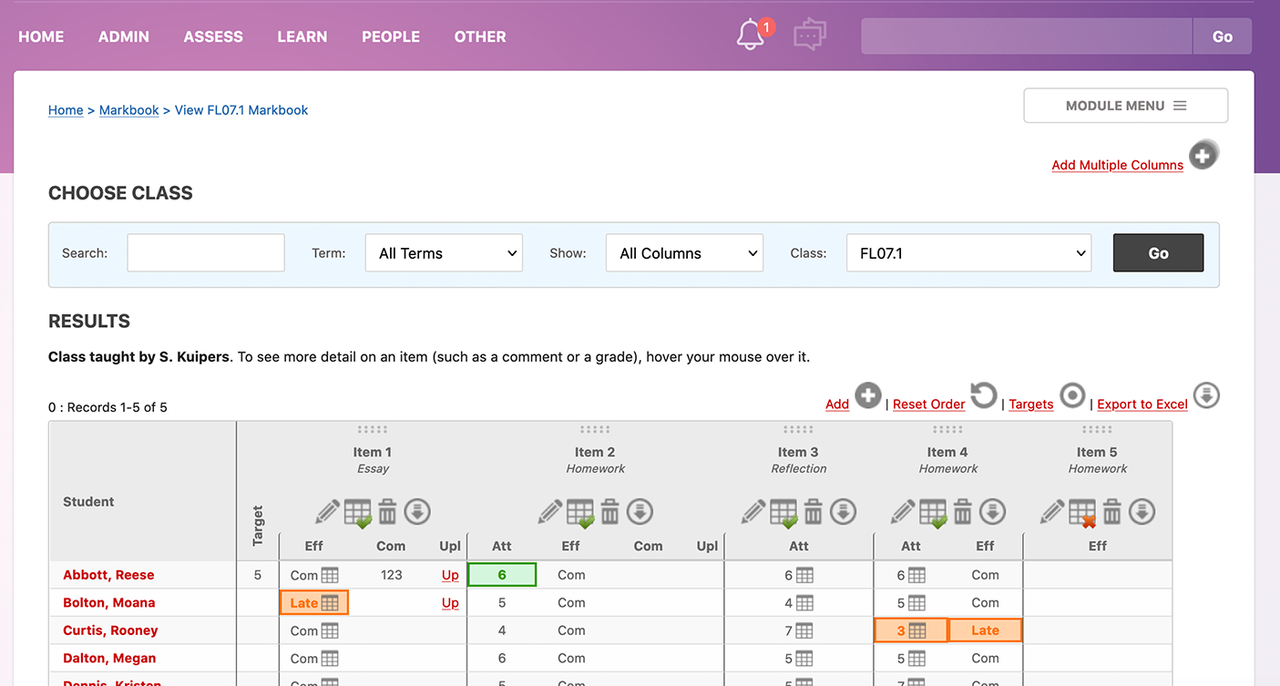
Task: Click the Export to Excel text link
Action: click(x=1142, y=404)
